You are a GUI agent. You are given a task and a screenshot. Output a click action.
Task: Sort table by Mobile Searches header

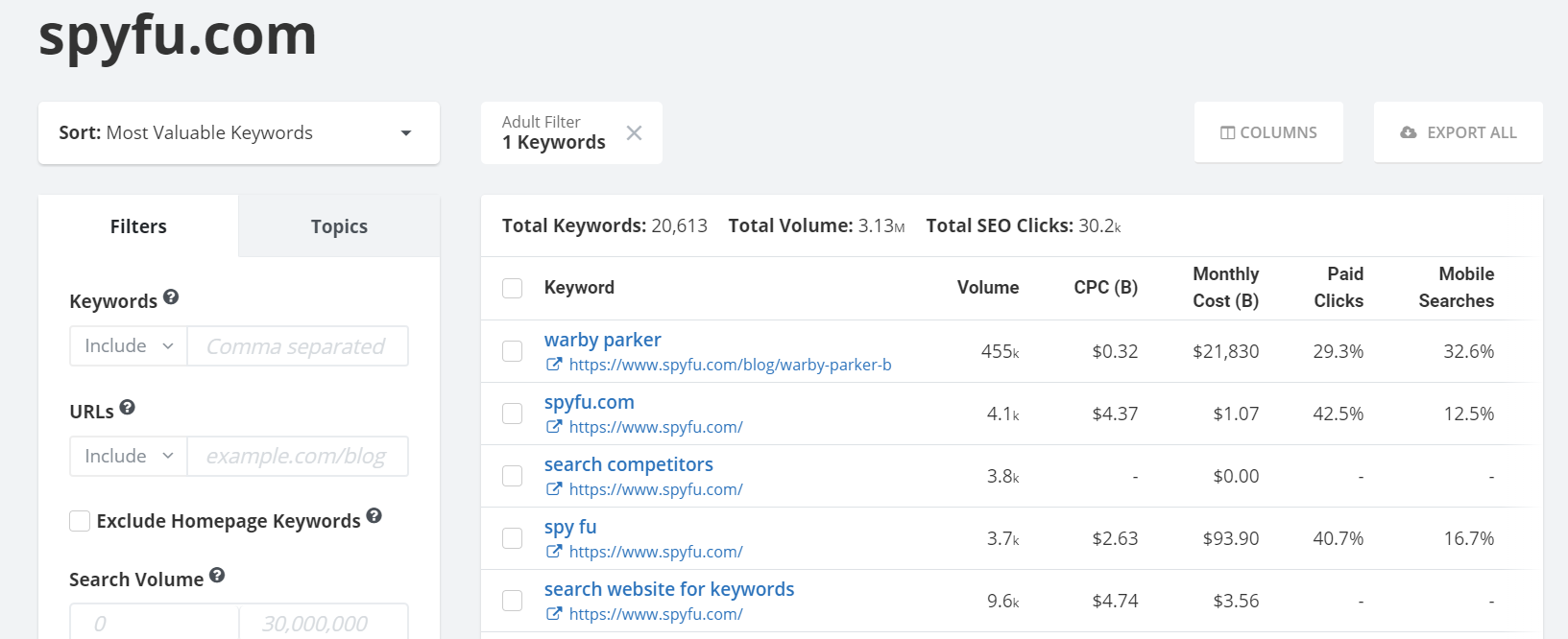pyautogui.click(x=1457, y=288)
